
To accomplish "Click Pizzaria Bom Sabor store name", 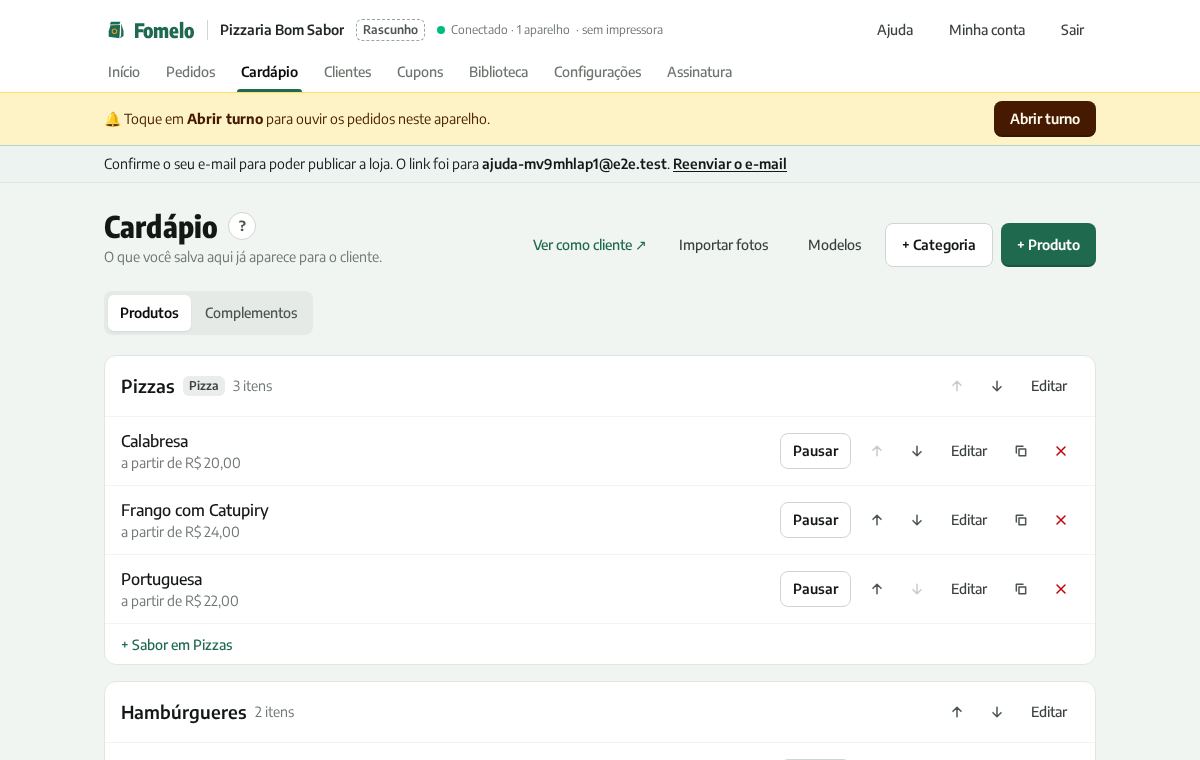I will pyautogui.click(x=282, y=30).
